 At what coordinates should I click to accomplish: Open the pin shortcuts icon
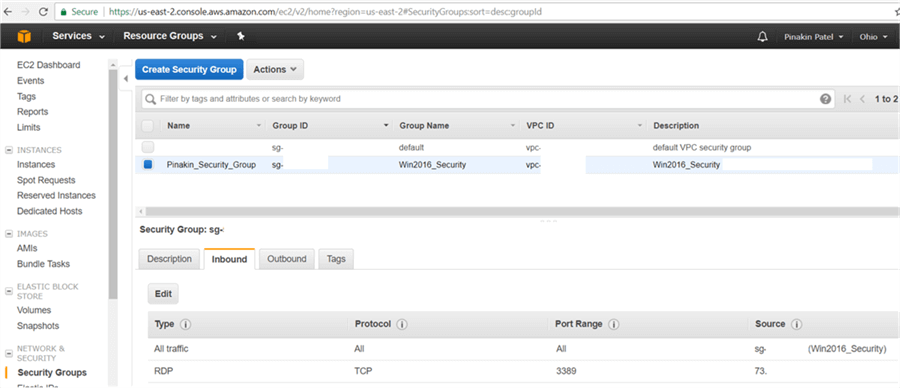pos(241,36)
